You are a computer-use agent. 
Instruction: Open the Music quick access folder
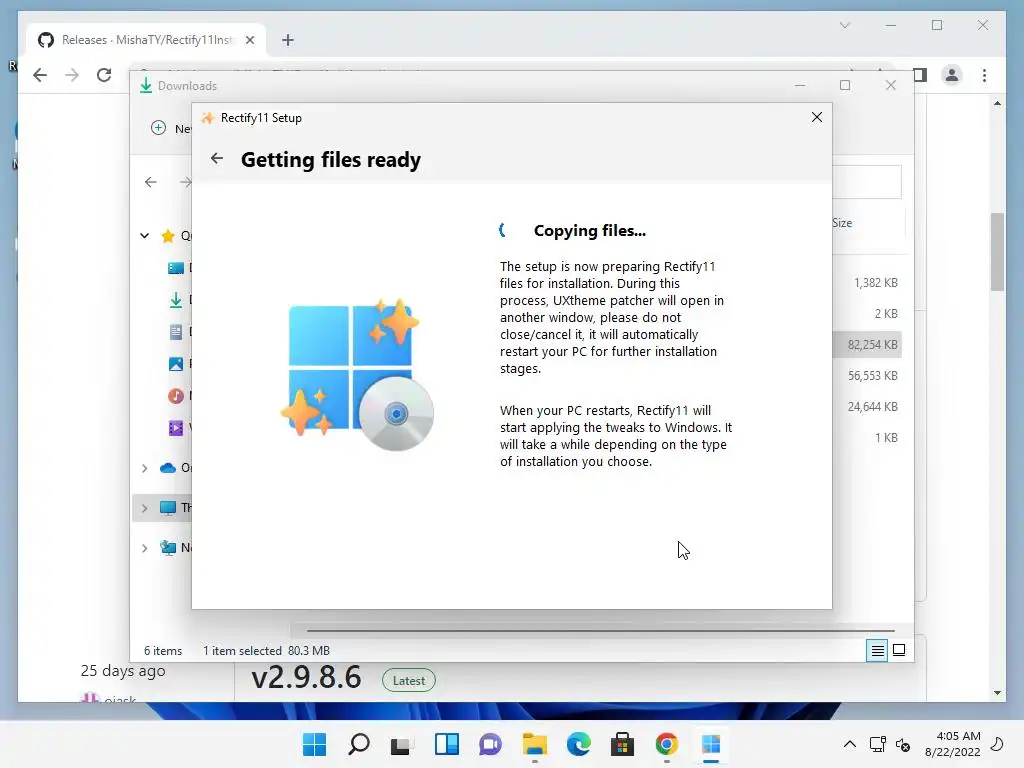[176, 396]
